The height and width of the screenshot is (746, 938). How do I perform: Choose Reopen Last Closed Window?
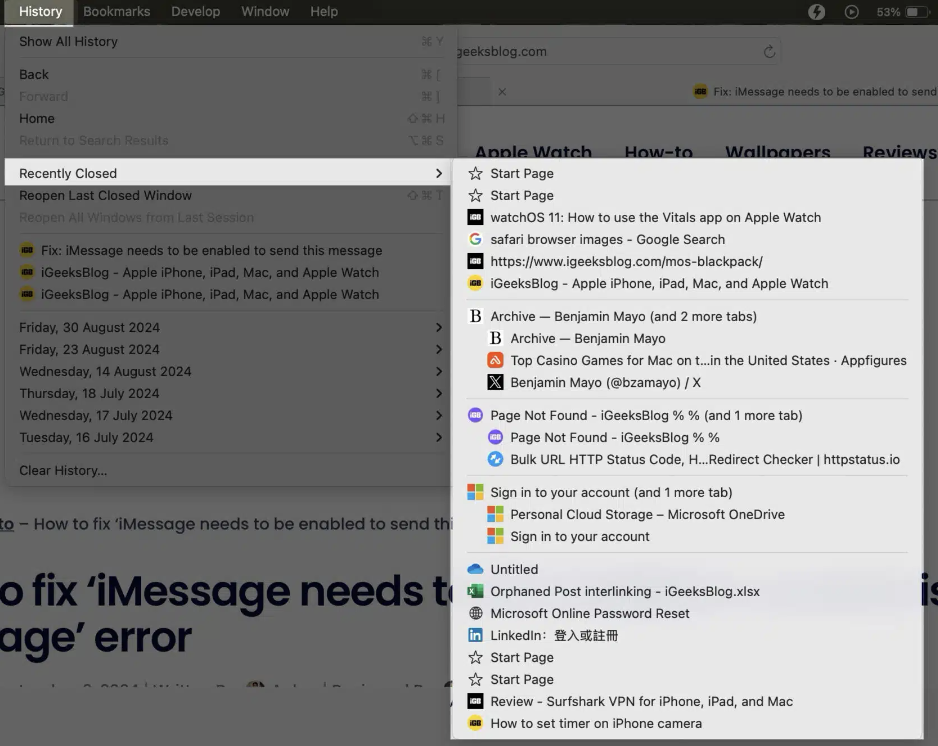(227, 196)
